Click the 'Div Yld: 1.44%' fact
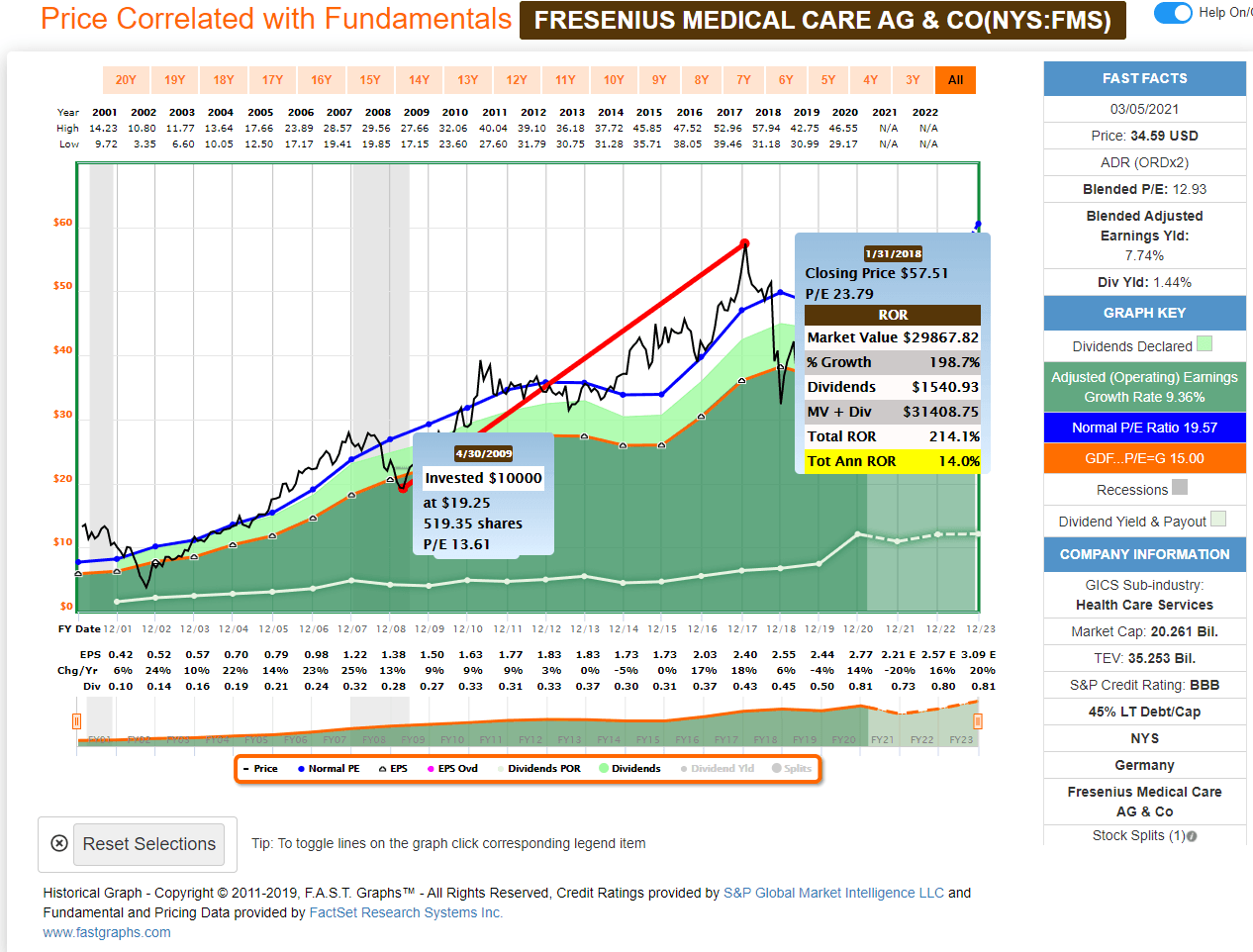This screenshot has width=1253, height=952. pyautogui.click(x=1144, y=282)
